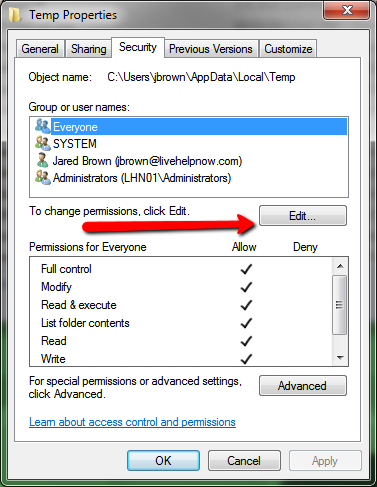Click the Object name path text
The width and height of the screenshot is (377, 487).
[x=201, y=77]
